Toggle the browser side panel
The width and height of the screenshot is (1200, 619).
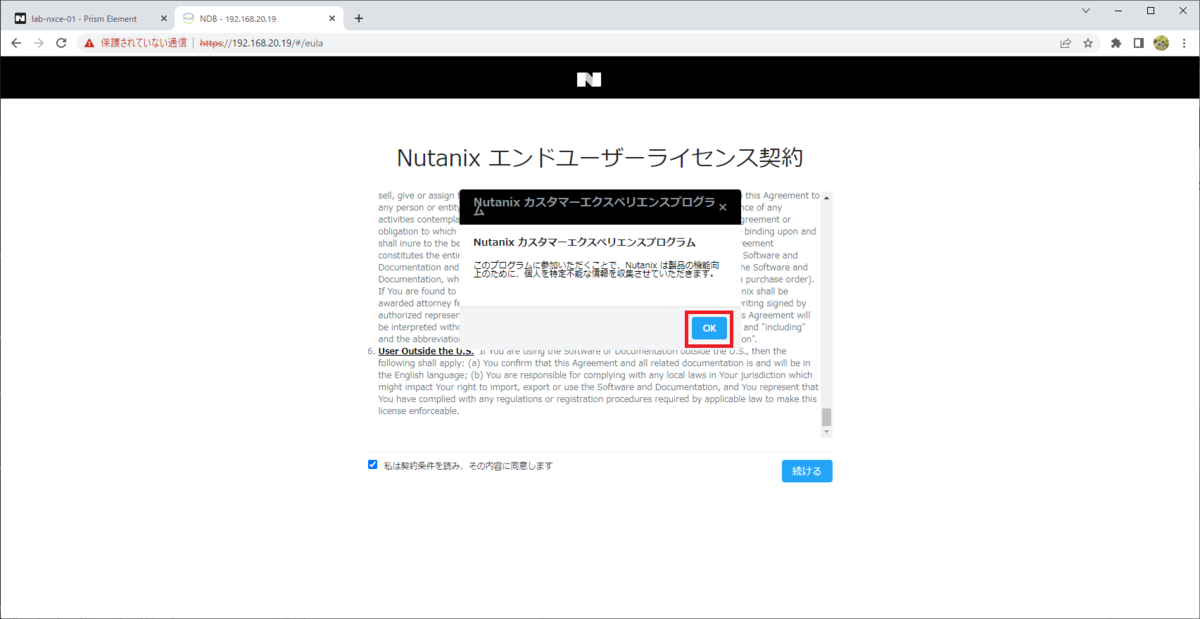pos(1138,43)
